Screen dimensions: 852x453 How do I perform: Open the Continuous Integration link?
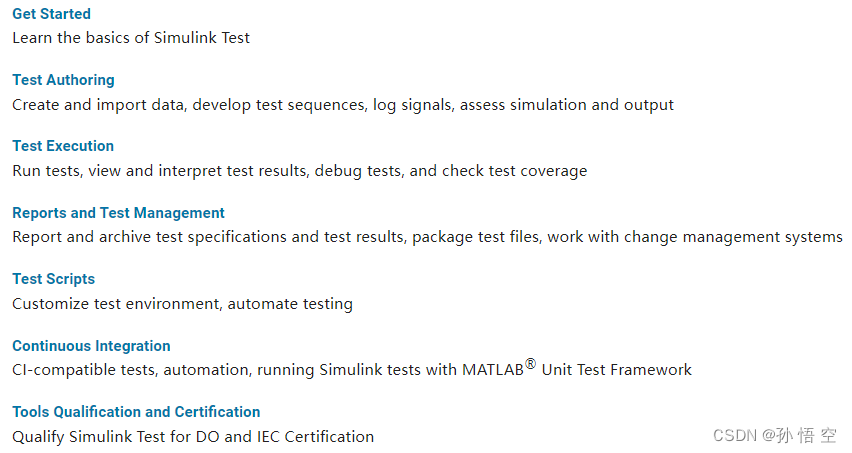[x=91, y=346]
